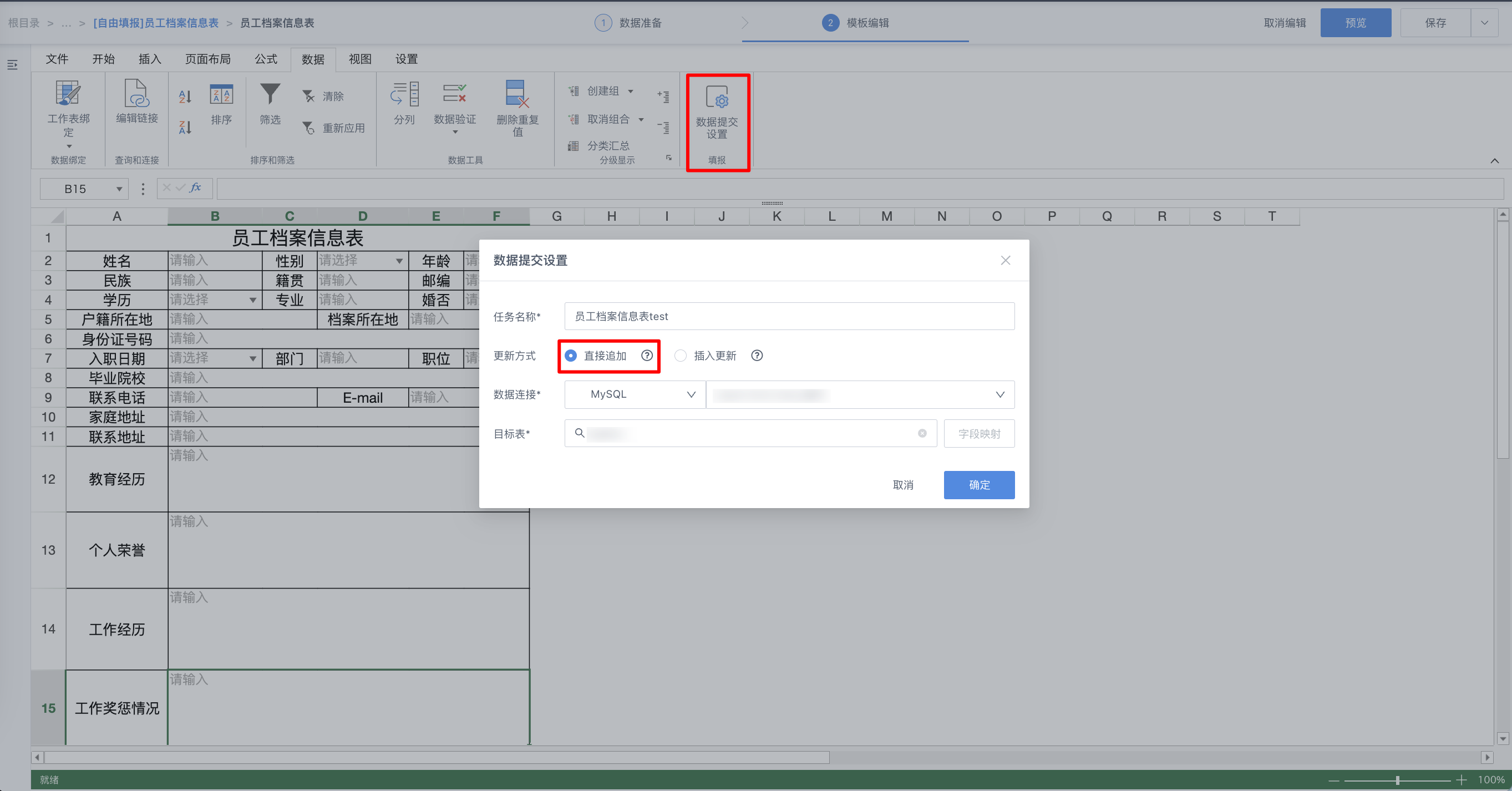
Task: Click the 数据提交设置 ribbon icon
Action: click(717, 98)
